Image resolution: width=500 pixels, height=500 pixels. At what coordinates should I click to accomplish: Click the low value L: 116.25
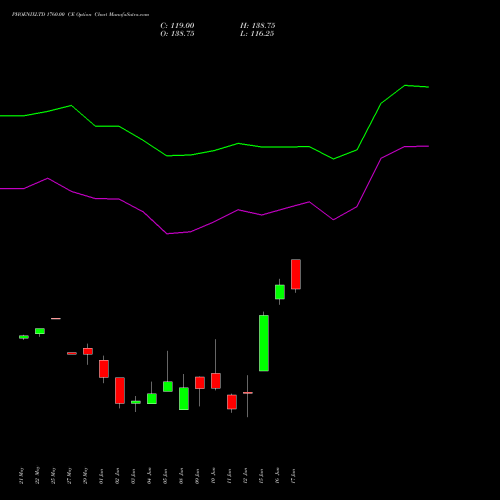click(x=257, y=34)
